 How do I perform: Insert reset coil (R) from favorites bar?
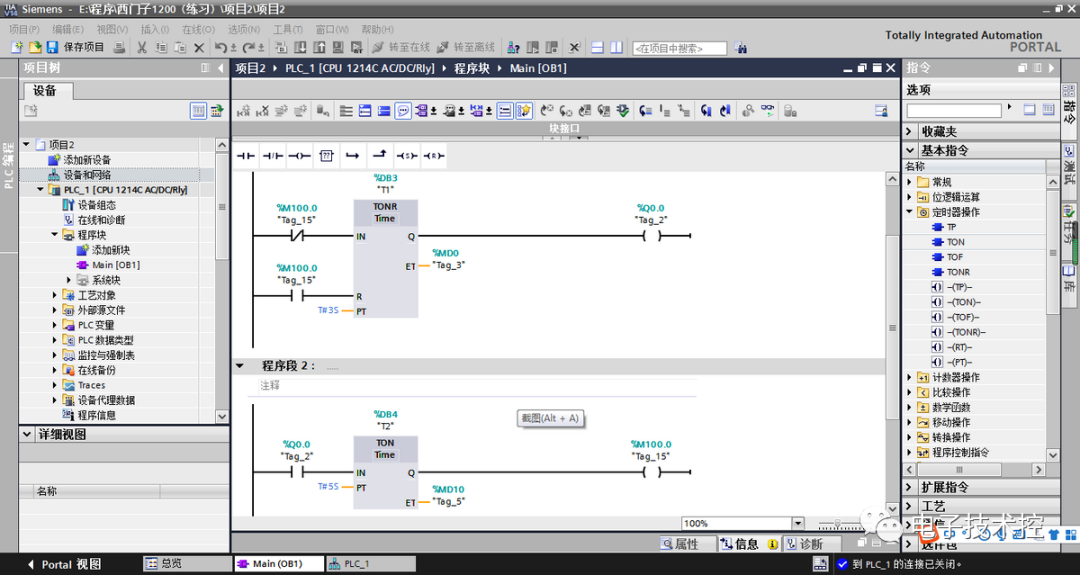(433, 156)
